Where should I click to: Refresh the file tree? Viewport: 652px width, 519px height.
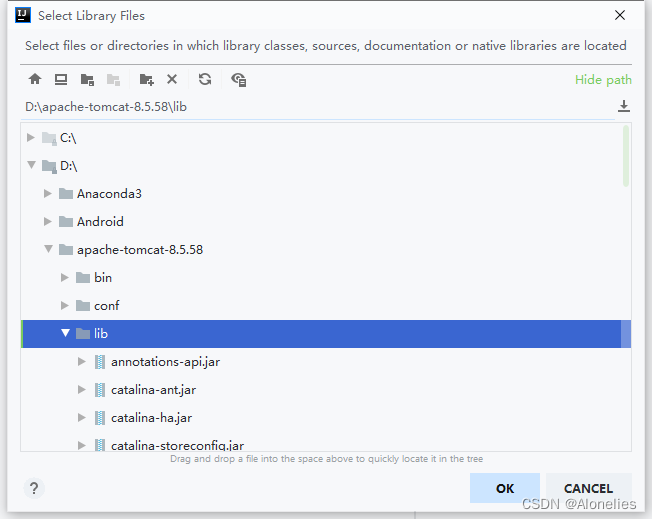205,79
